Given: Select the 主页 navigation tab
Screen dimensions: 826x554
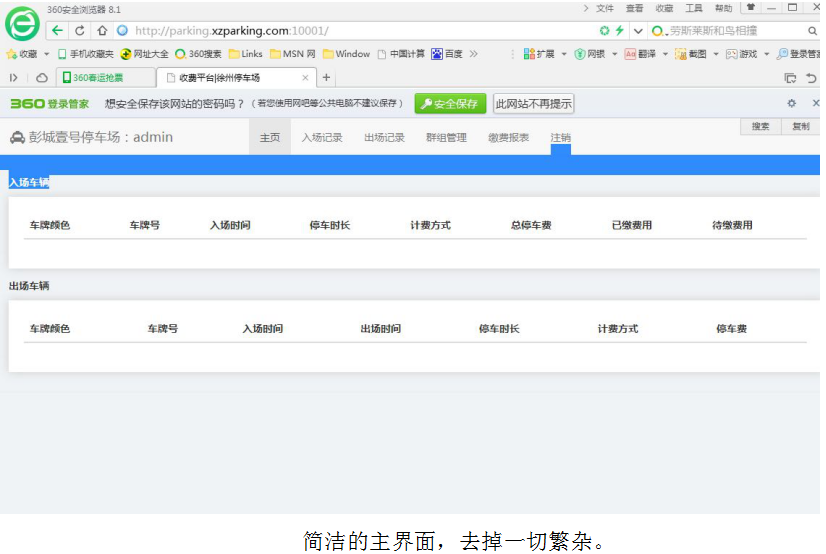Looking at the screenshot, I should (x=270, y=137).
